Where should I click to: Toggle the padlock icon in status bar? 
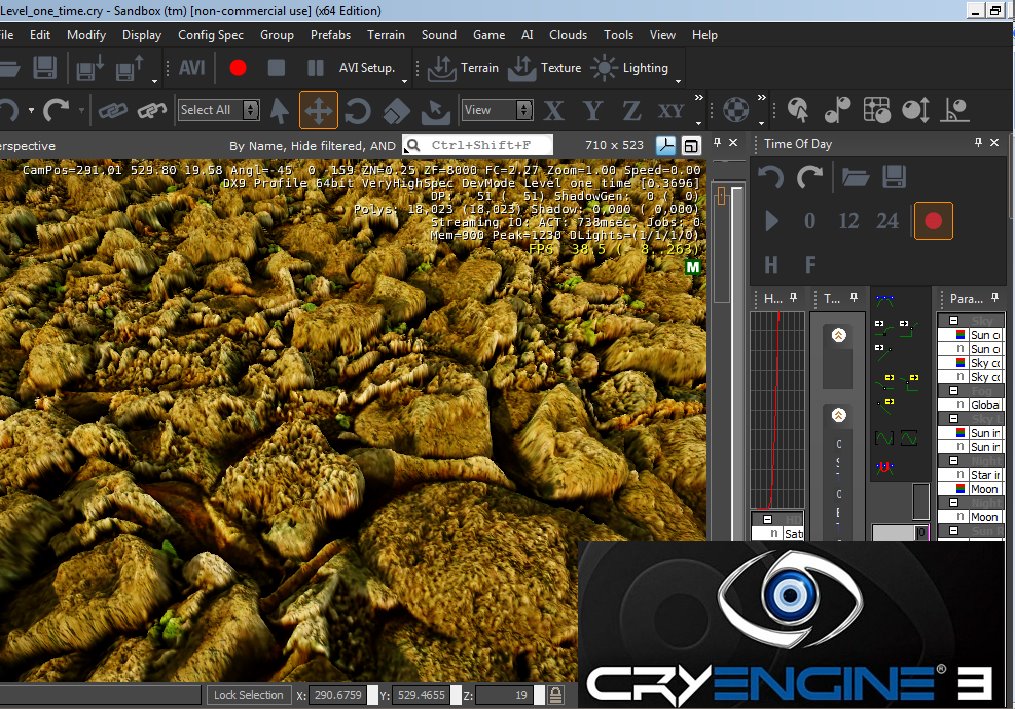555,695
